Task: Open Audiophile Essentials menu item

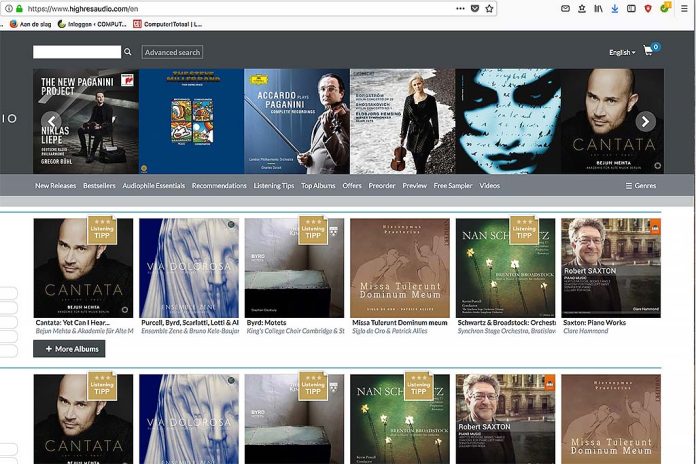Action: point(154,186)
